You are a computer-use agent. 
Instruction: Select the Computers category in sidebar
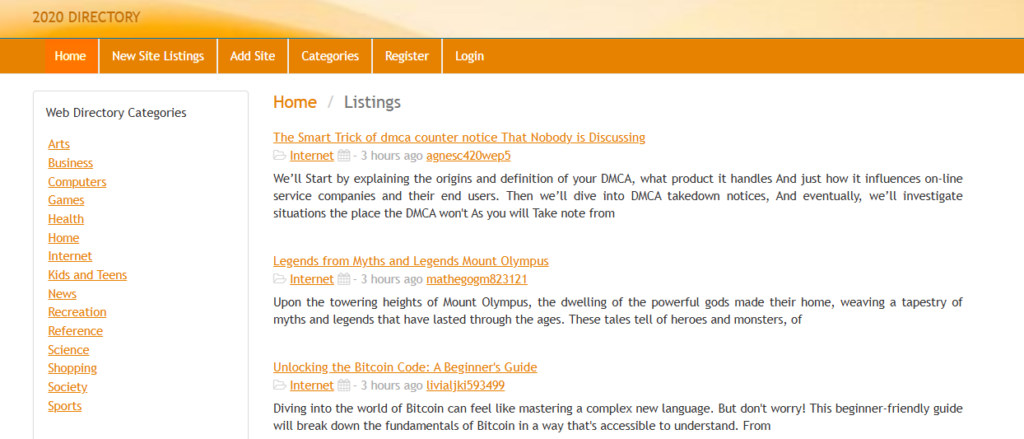[77, 182]
